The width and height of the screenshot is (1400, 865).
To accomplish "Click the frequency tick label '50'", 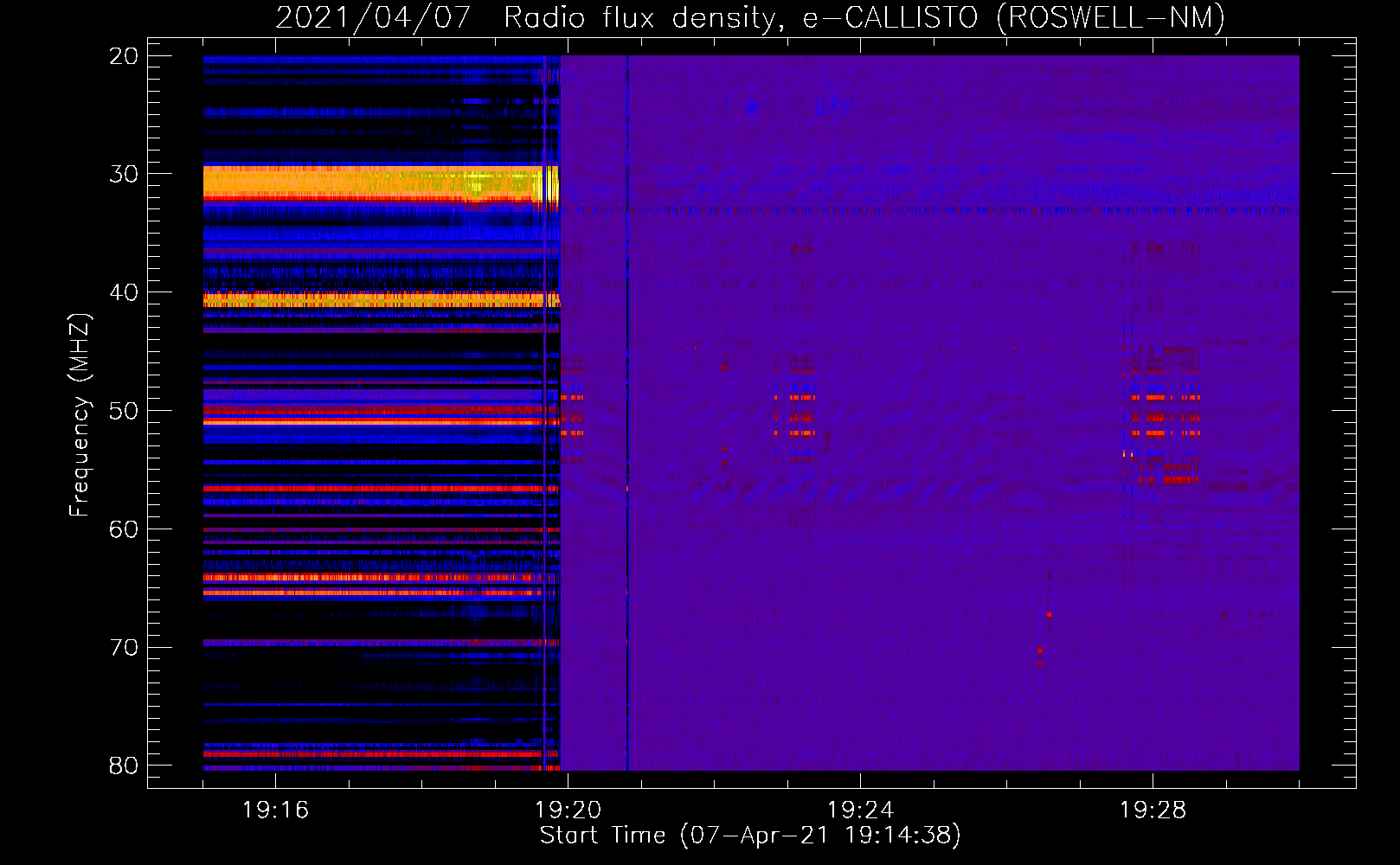I will tap(124, 411).
